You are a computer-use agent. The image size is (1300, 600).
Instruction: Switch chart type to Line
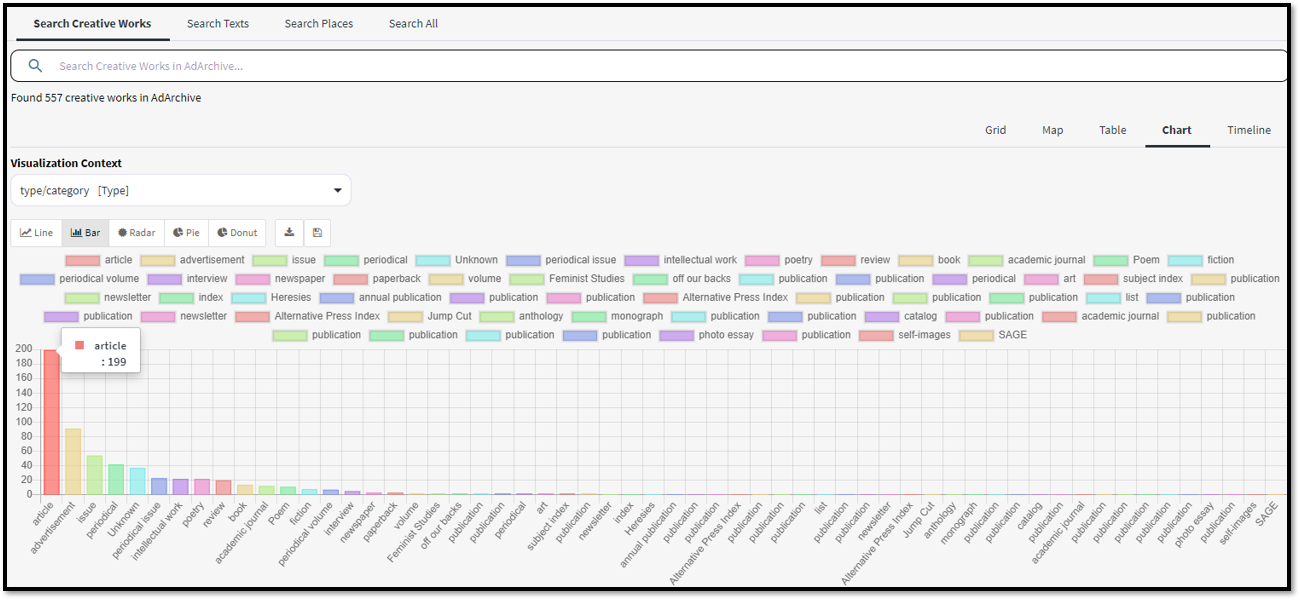[36, 233]
